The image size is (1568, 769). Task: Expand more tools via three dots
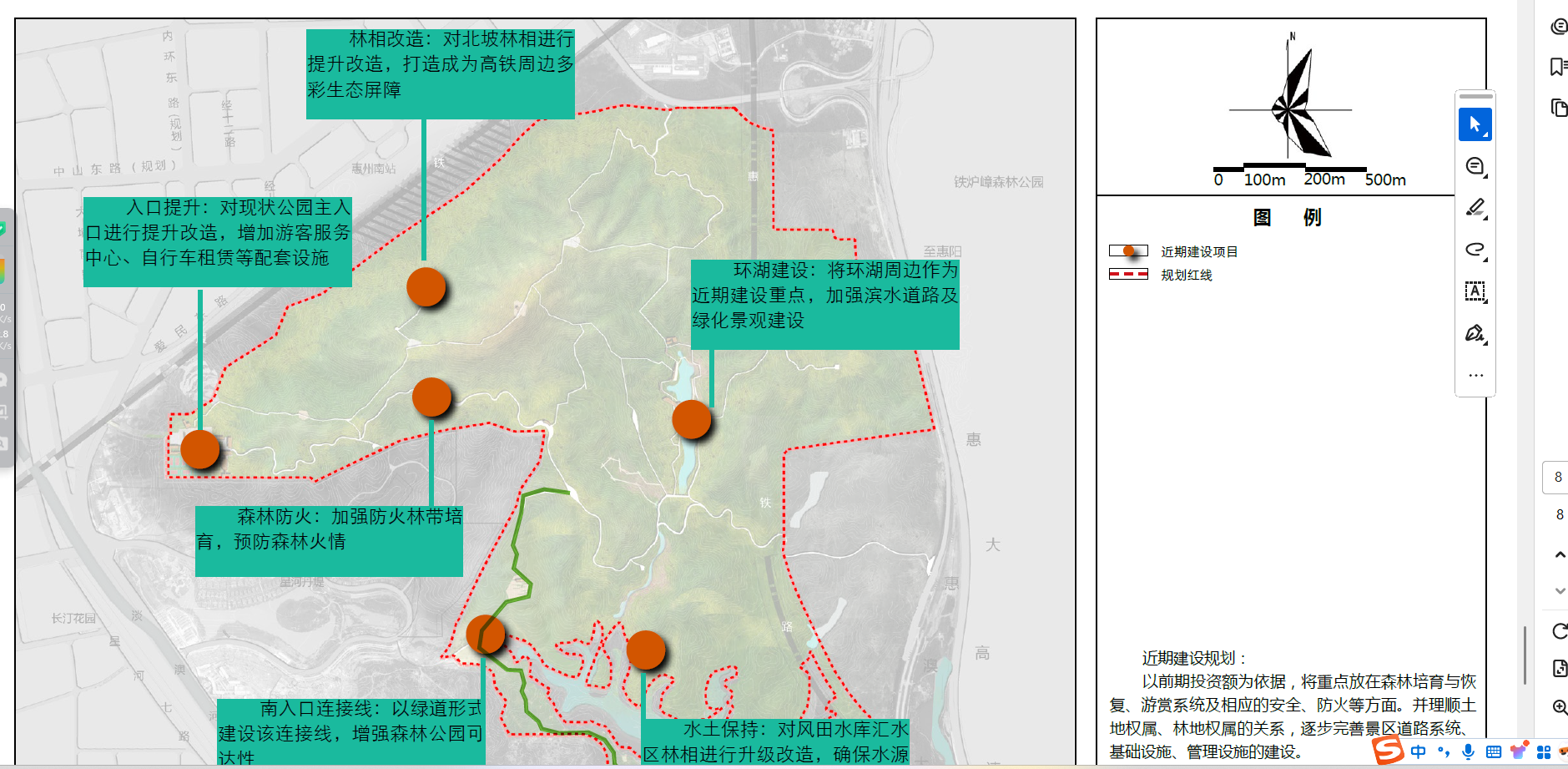(1475, 375)
